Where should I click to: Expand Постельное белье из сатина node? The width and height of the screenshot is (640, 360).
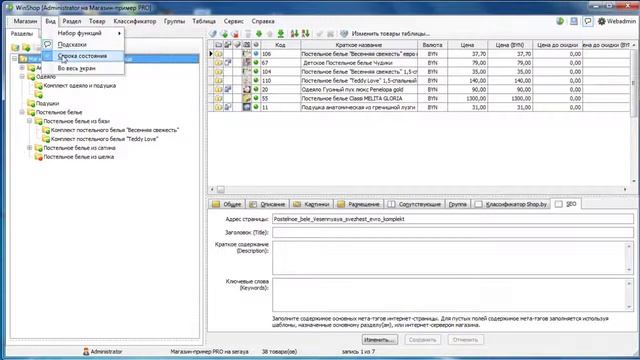pos(30,148)
